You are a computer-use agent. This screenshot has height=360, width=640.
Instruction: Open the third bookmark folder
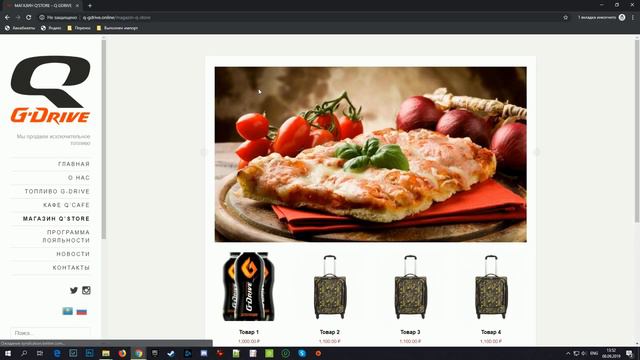[79, 28]
